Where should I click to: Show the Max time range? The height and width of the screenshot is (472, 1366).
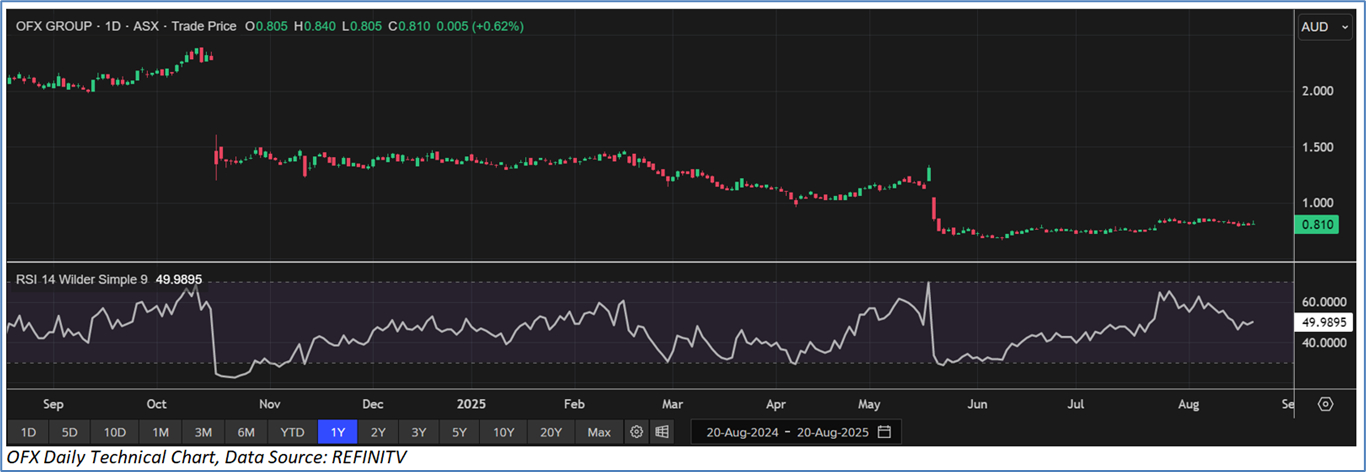point(599,432)
